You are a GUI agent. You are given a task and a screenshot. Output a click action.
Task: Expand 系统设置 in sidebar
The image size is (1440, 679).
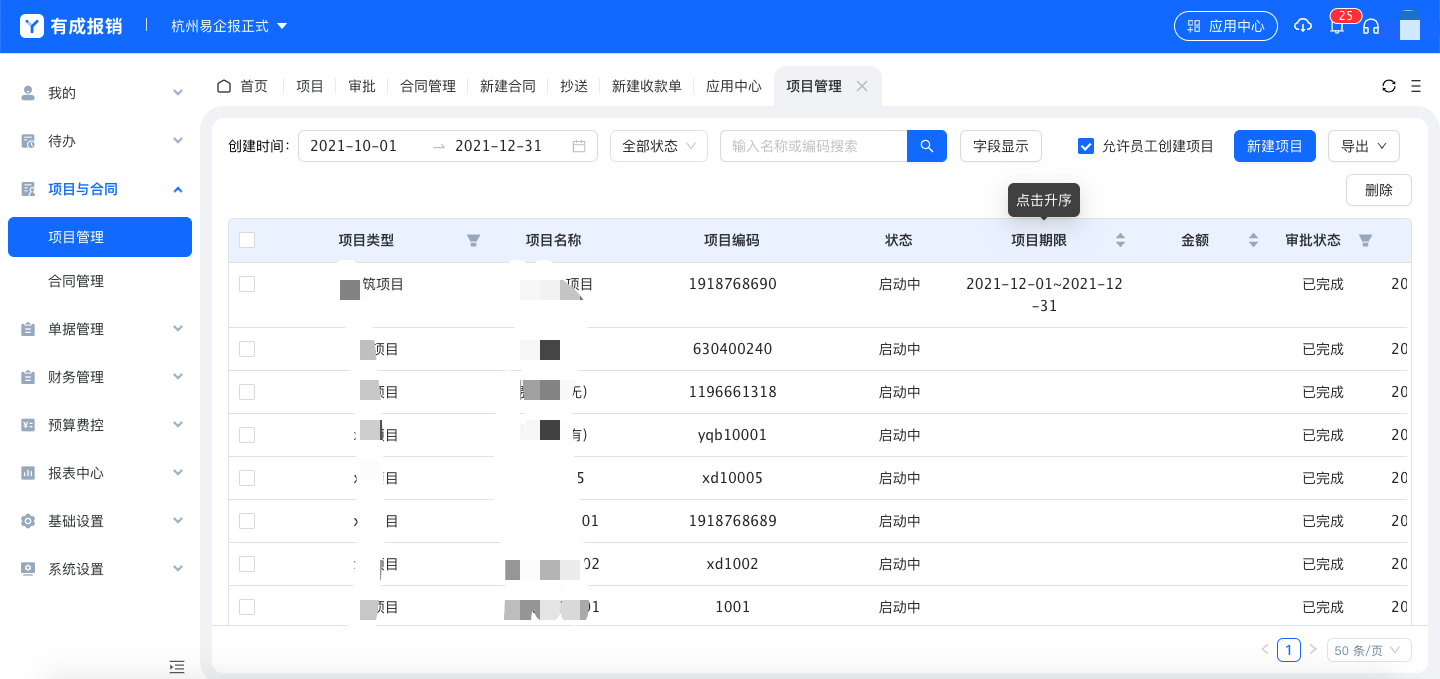[x=100, y=569]
